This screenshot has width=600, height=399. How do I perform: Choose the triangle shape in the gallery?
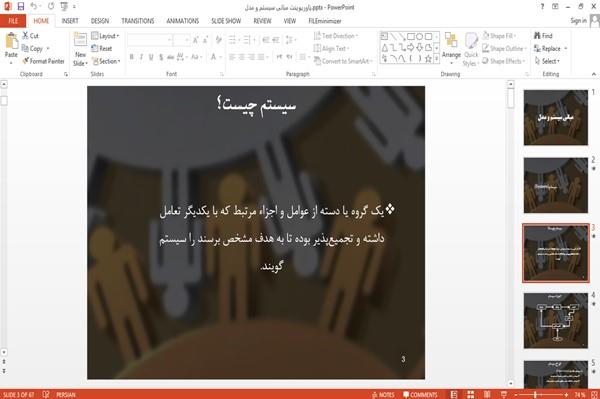384,47
